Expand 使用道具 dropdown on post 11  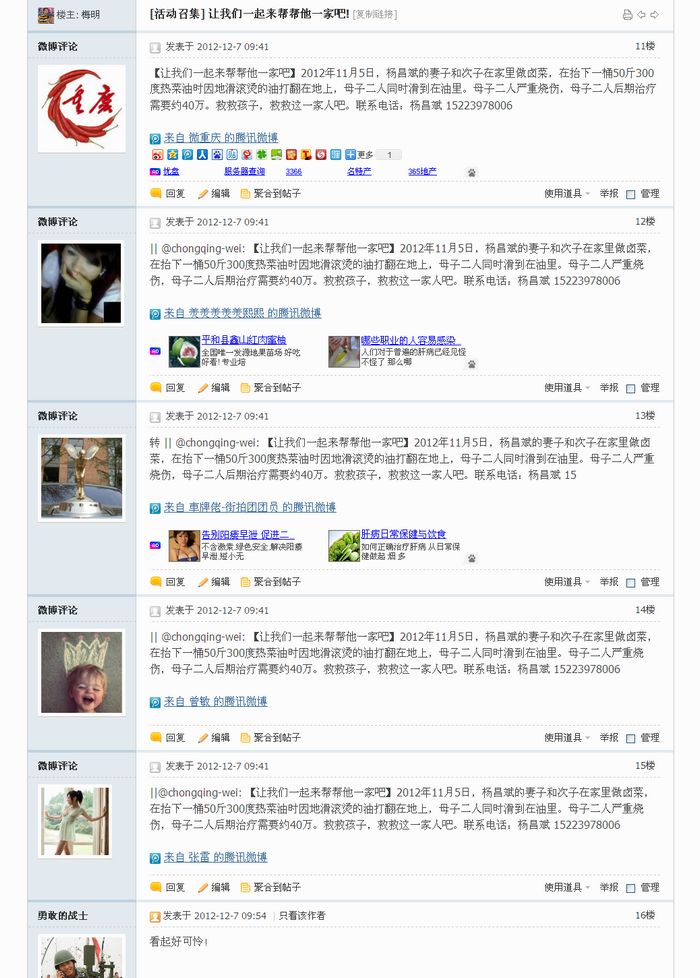pyautogui.click(x=566, y=193)
